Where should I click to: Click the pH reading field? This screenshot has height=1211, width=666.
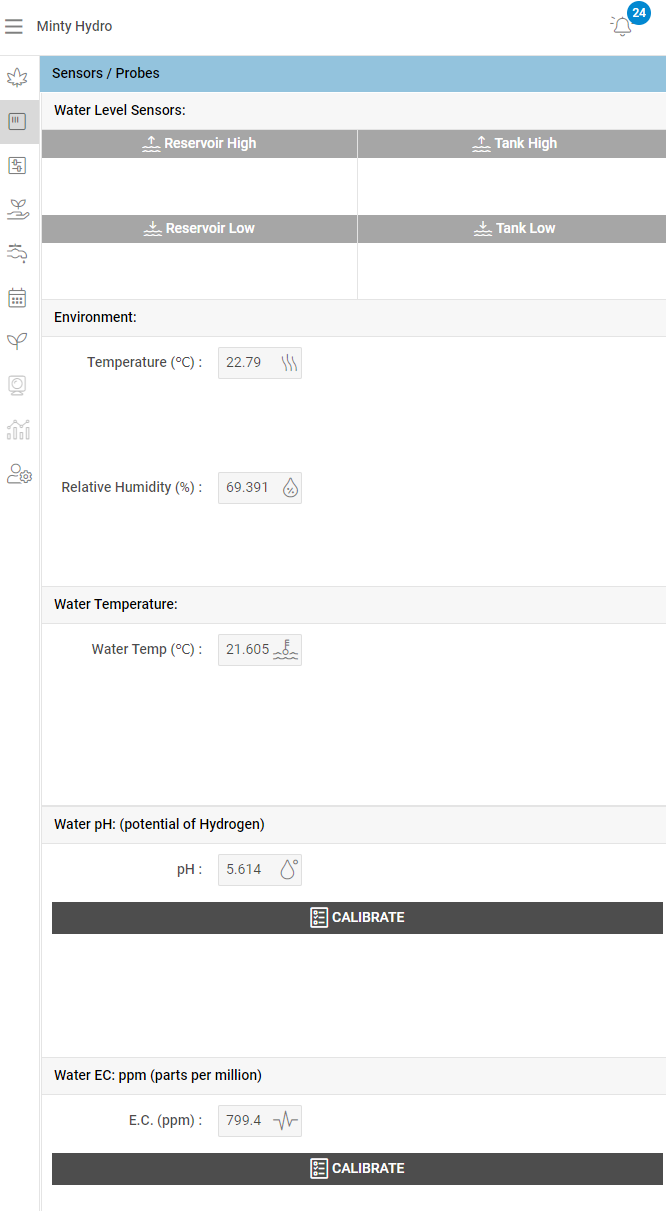[x=259, y=869]
